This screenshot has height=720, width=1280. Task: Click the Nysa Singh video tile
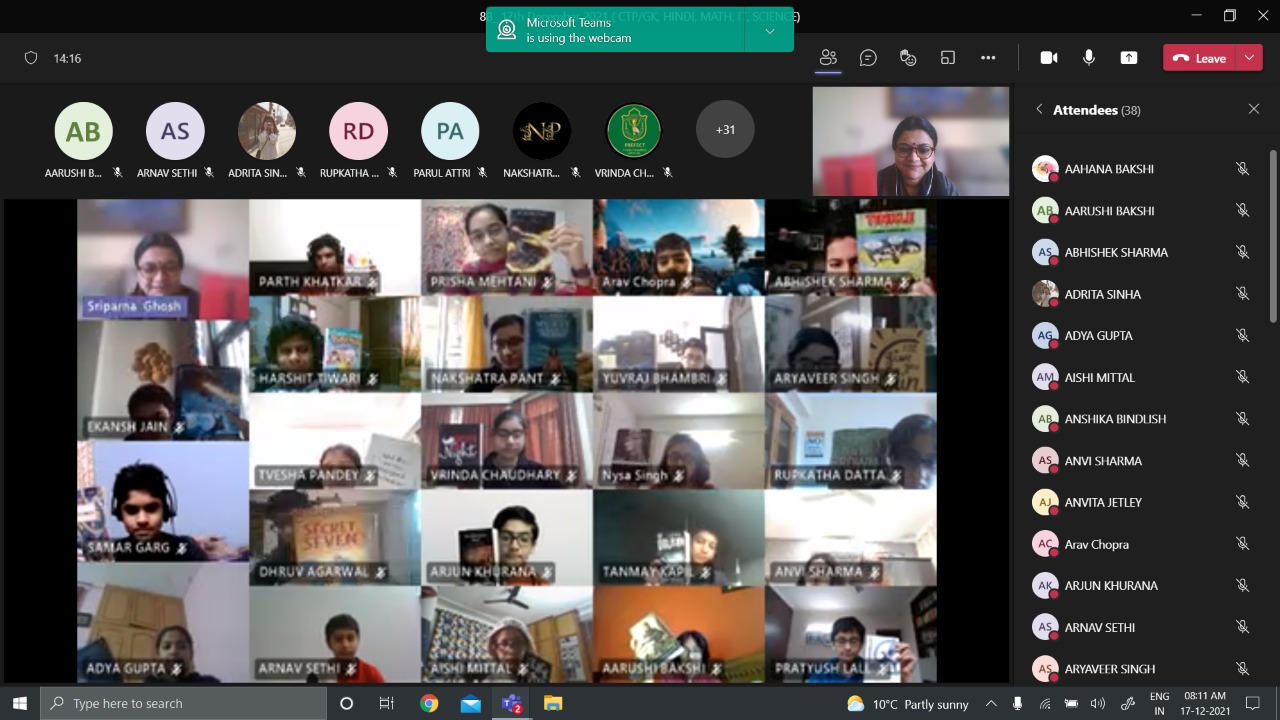(x=679, y=440)
